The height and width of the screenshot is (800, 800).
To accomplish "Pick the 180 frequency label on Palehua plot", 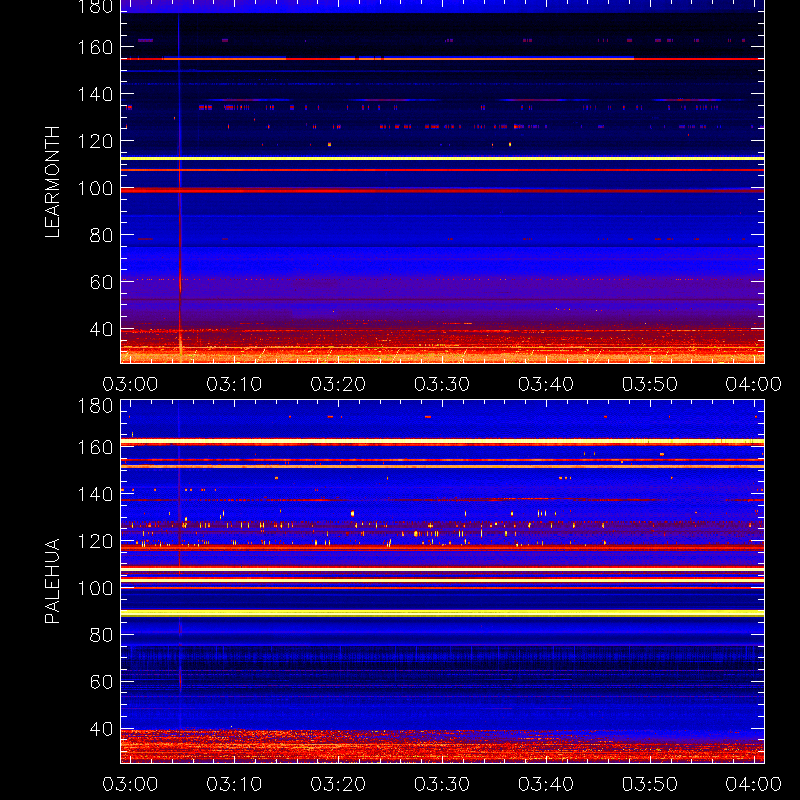I will coord(95,406).
